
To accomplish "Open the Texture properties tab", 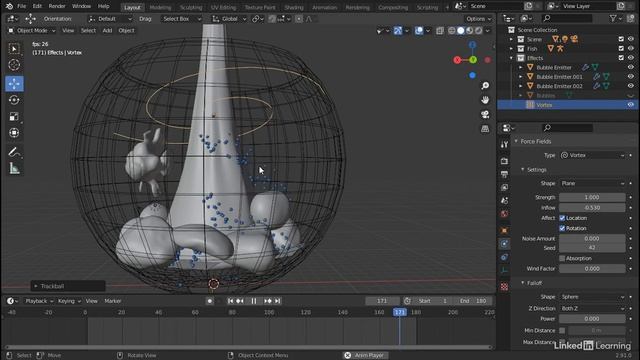I will point(504,287).
